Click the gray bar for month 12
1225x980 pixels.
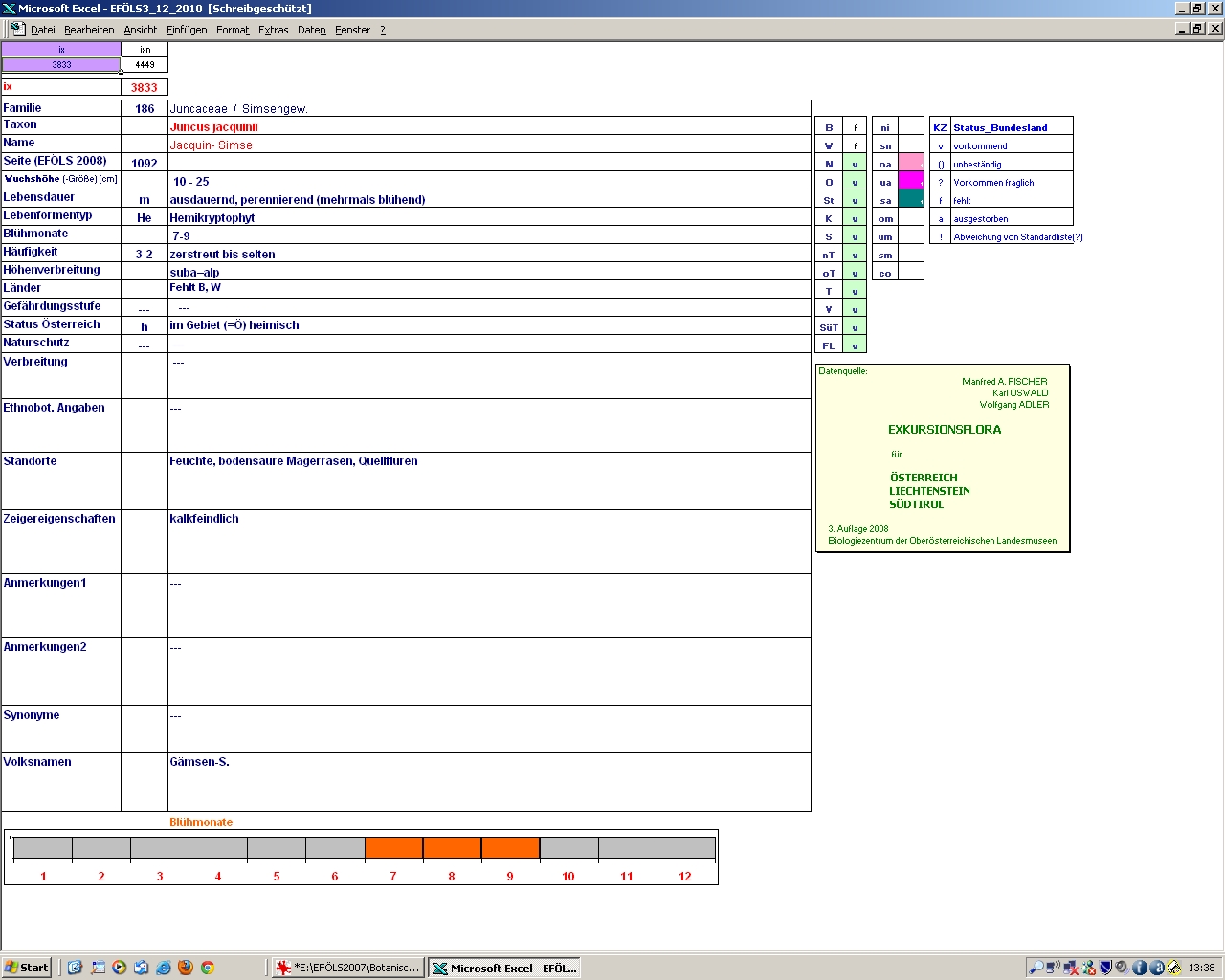click(685, 848)
